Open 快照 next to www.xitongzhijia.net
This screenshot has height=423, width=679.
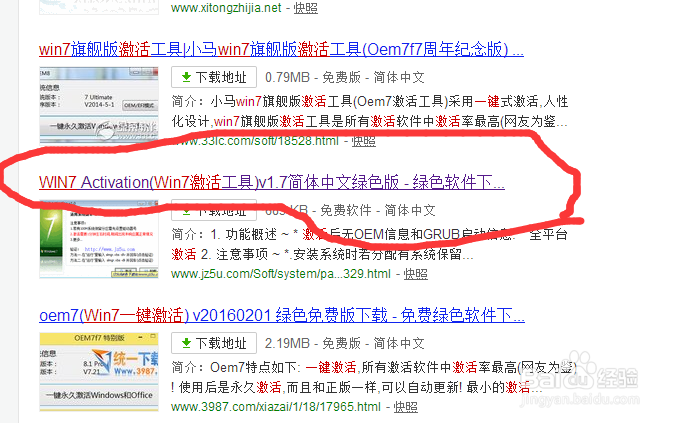306,8
